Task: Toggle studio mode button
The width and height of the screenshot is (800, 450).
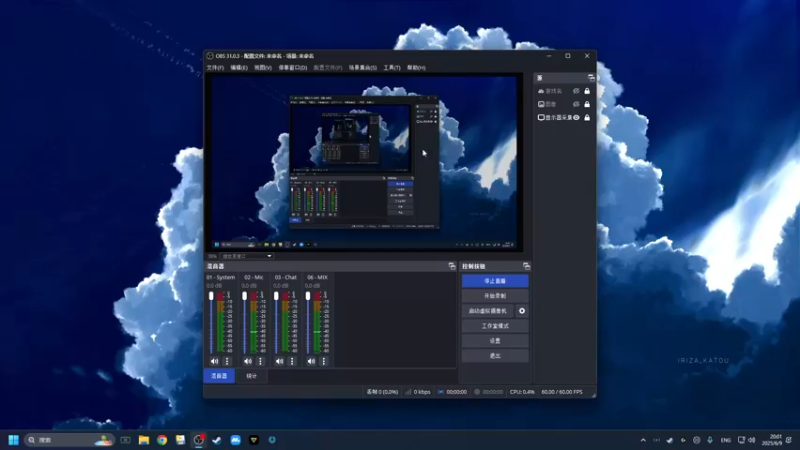Action: click(x=495, y=326)
